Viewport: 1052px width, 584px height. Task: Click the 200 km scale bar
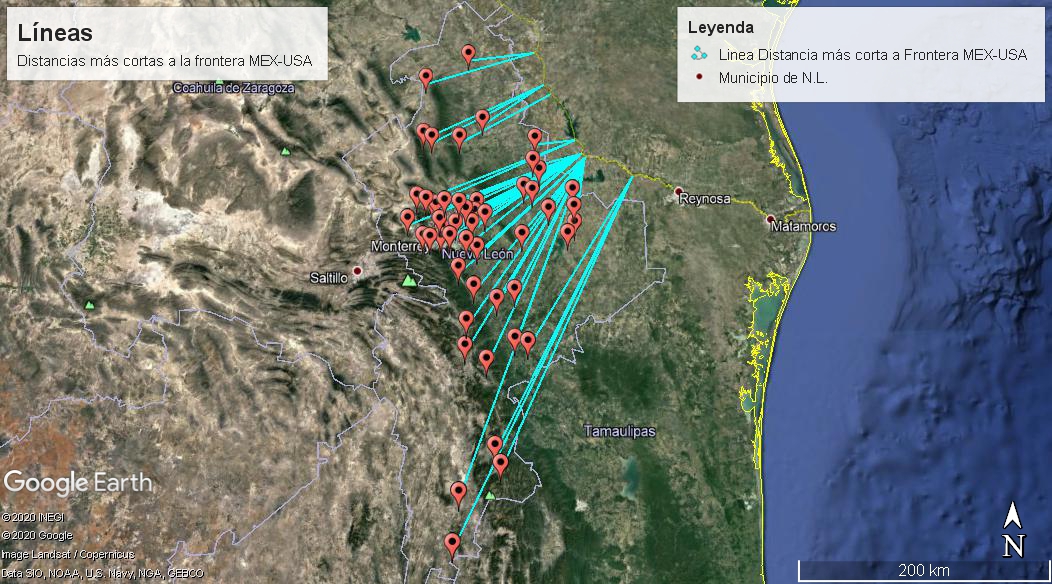coord(922,570)
